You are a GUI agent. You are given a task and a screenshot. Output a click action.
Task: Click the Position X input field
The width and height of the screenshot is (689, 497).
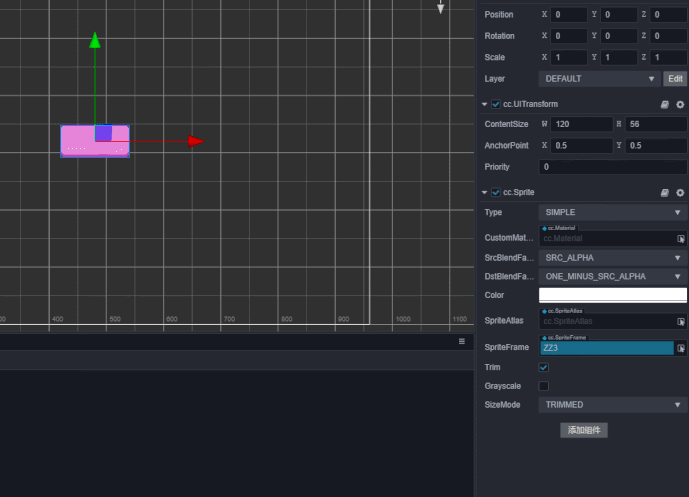pyautogui.click(x=569, y=15)
